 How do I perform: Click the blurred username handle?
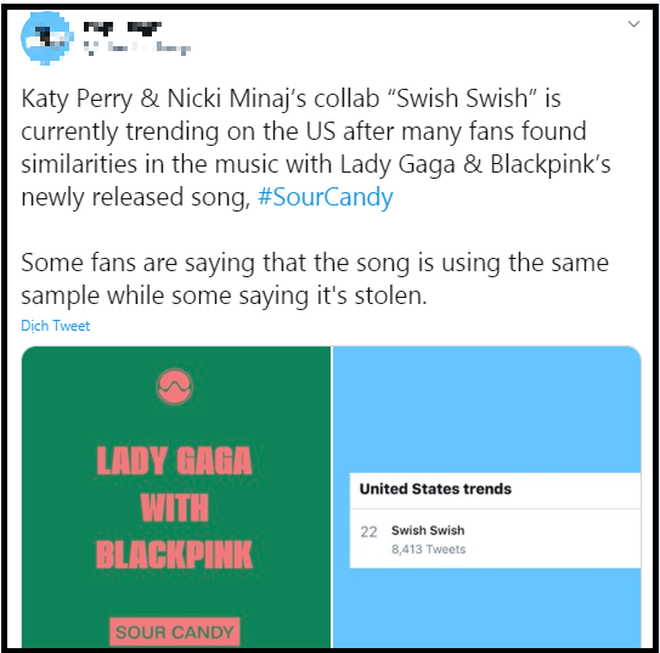point(137,48)
